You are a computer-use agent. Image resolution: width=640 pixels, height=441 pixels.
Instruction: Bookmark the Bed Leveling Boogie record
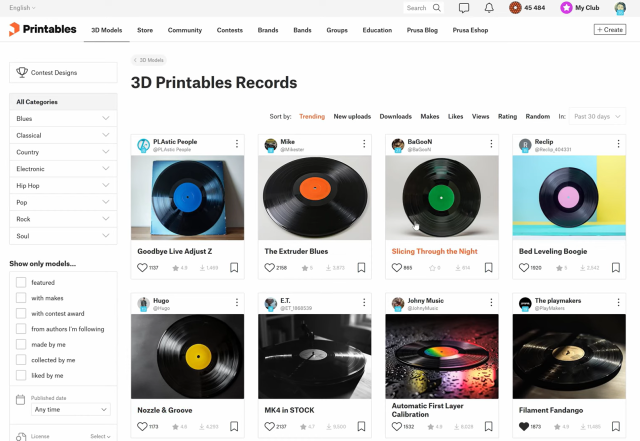coord(616,268)
